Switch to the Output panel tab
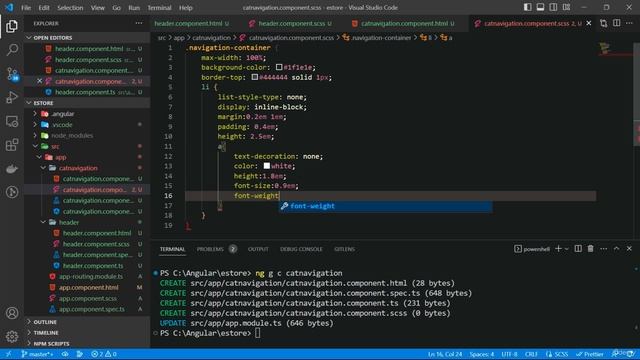 [258, 249]
